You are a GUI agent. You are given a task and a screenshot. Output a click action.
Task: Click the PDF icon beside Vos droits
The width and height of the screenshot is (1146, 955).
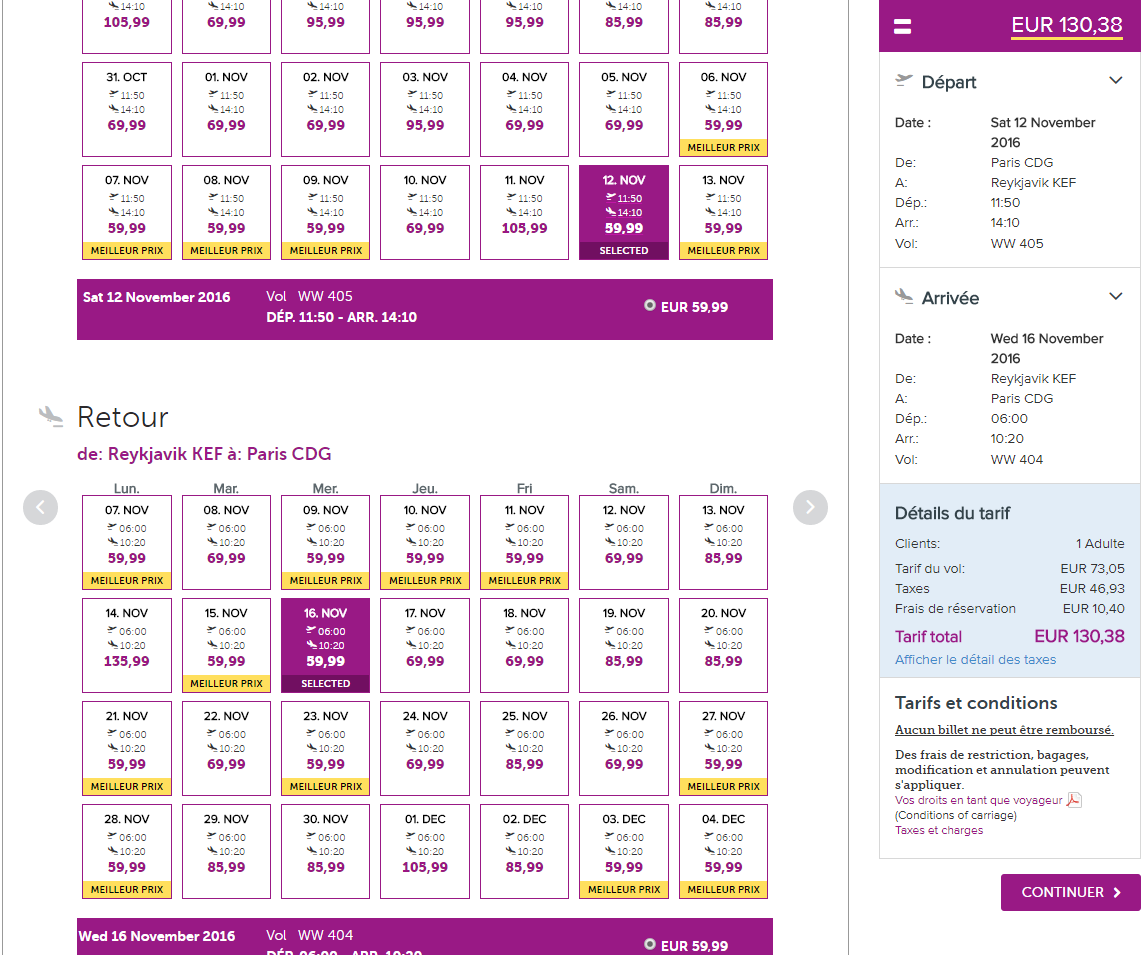[1074, 800]
